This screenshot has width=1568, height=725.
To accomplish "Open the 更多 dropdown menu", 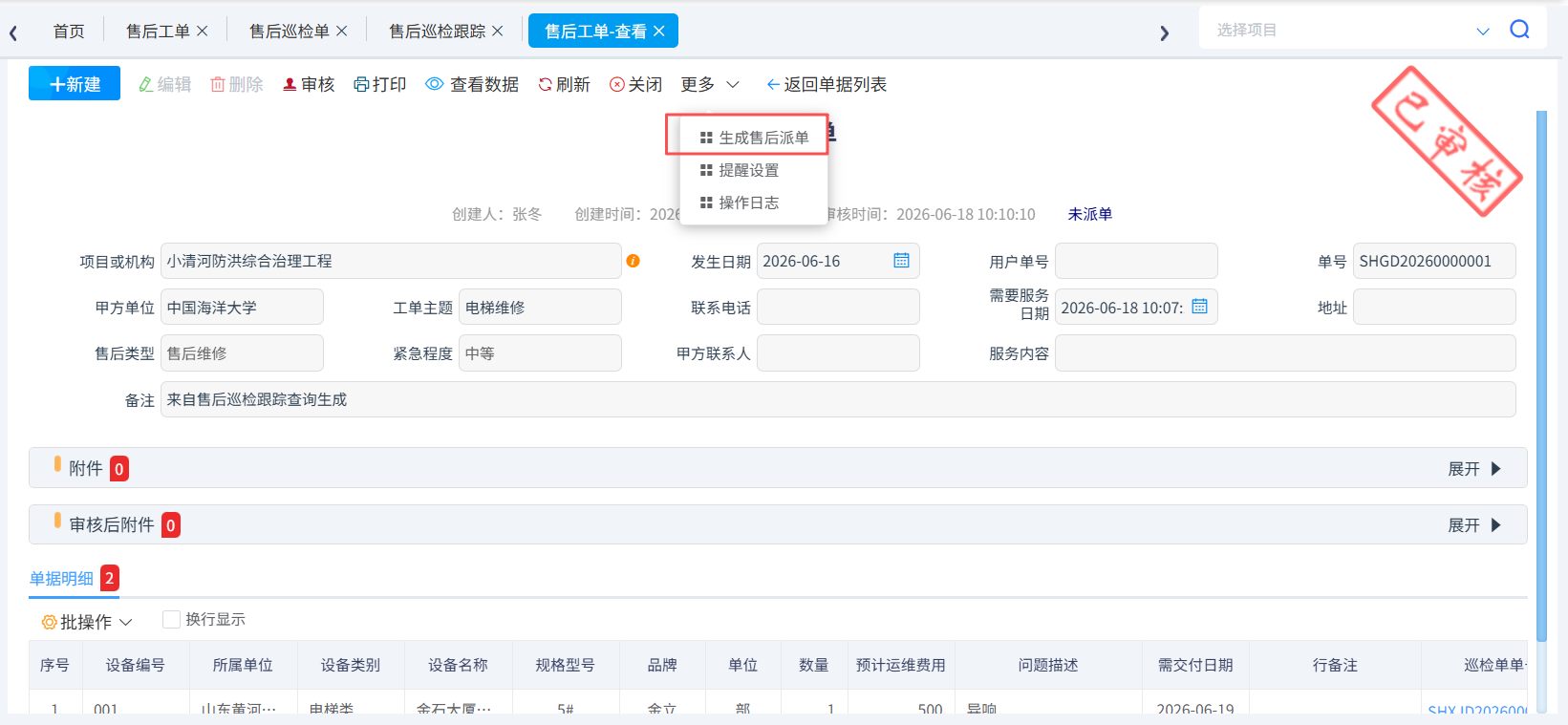I will pos(710,85).
